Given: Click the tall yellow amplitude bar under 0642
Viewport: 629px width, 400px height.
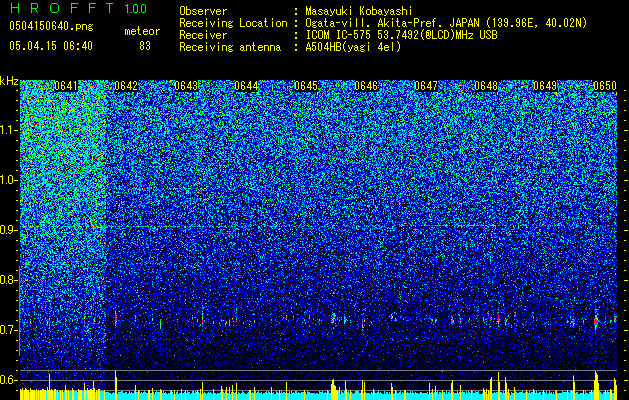Looking at the screenshot, I should pos(116,385).
